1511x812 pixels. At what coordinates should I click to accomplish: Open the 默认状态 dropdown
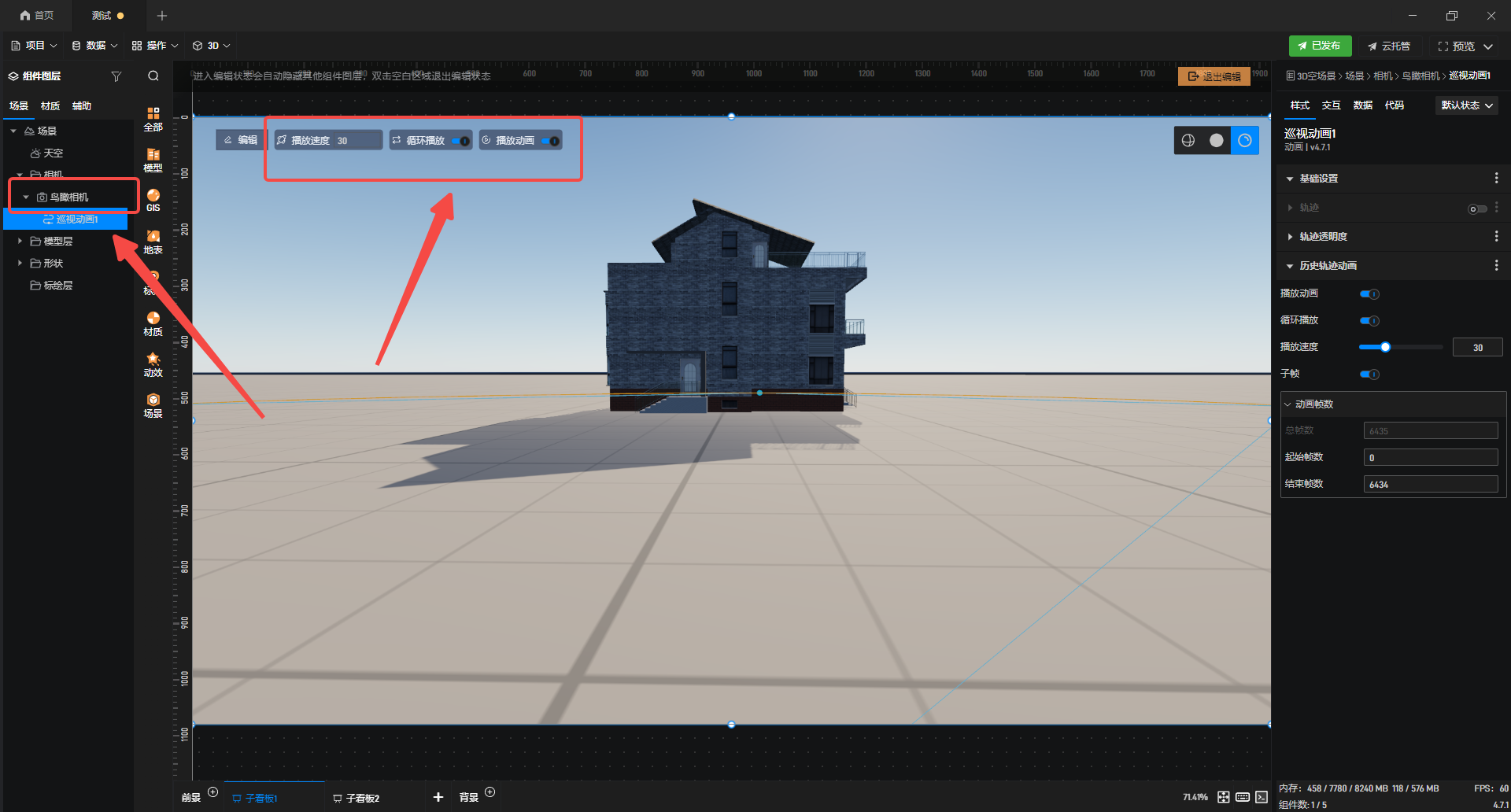1466,105
